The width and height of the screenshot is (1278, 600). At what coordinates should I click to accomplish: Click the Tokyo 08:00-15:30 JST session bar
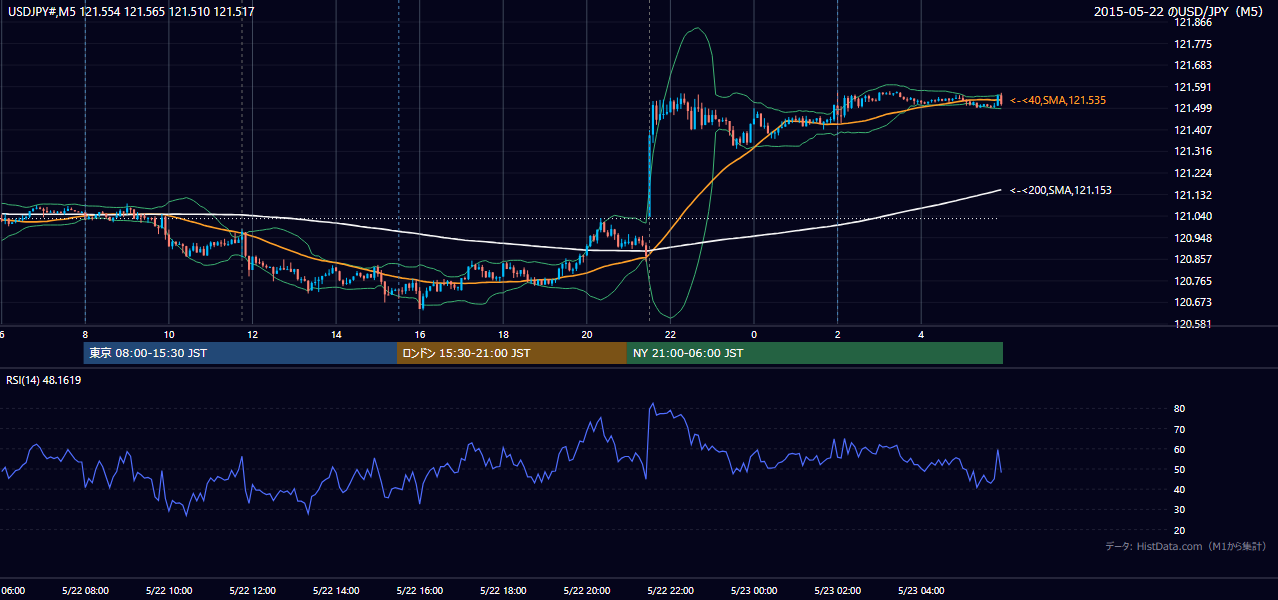(241, 353)
